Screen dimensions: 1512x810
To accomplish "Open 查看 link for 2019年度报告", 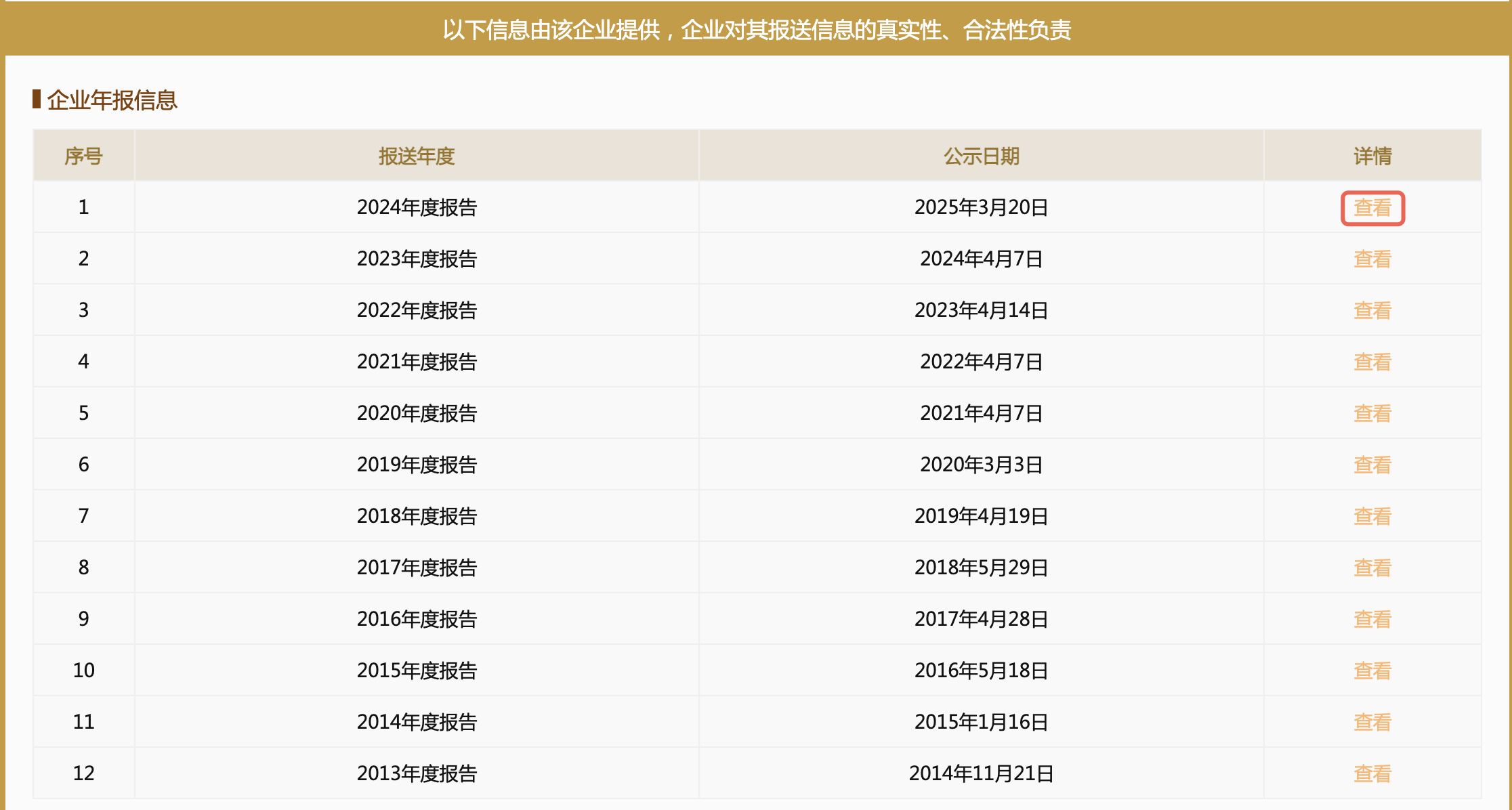I will point(1372,465).
